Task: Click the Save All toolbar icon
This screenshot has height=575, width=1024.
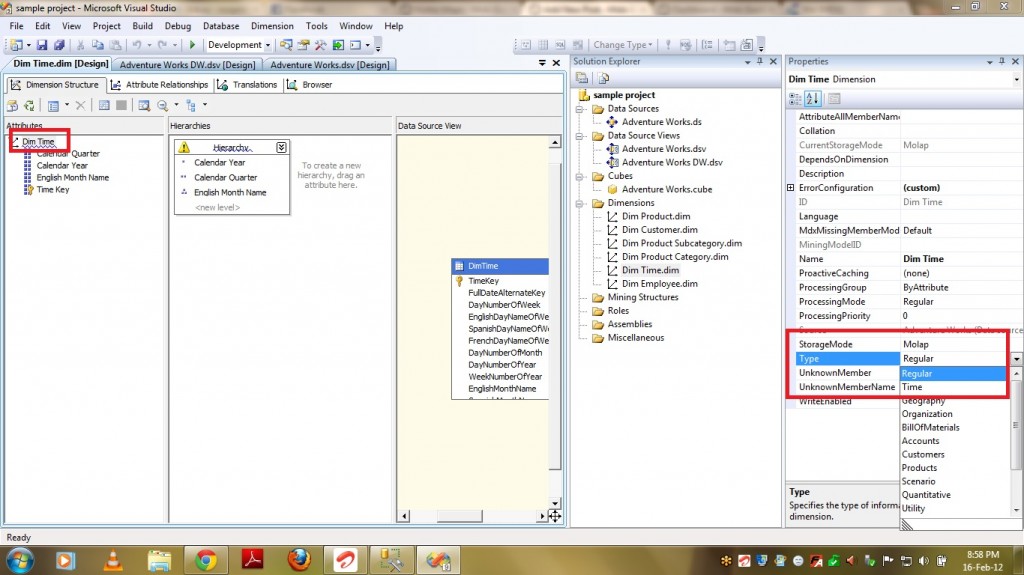Action: pos(60,45)
